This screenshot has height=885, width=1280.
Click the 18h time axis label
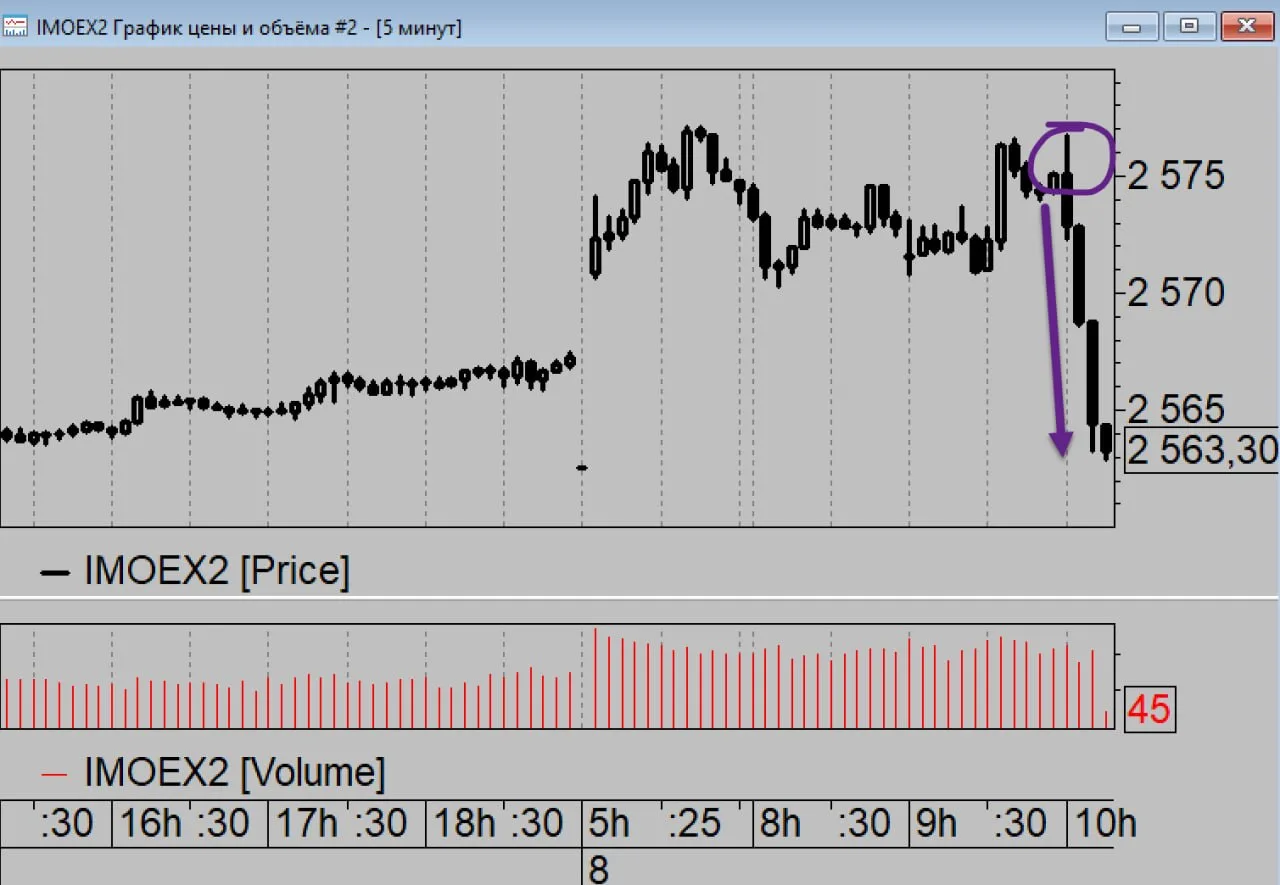(x=466, y=824)
